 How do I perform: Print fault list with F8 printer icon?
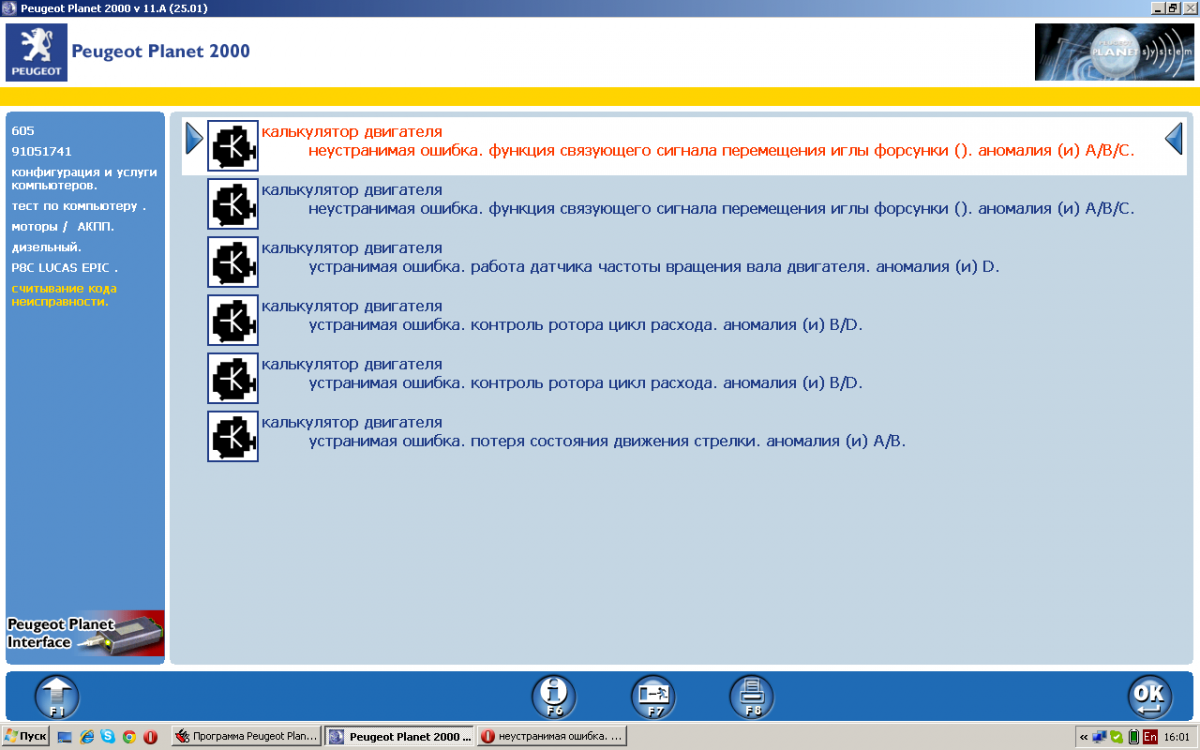(751, 696)
